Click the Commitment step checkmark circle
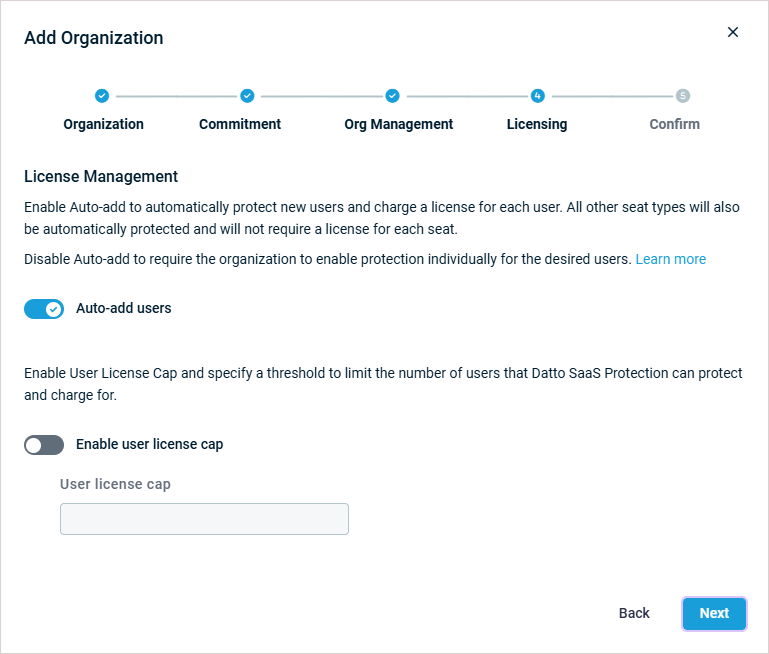Viewport: 769px width, 654px height. click(247, 96)
